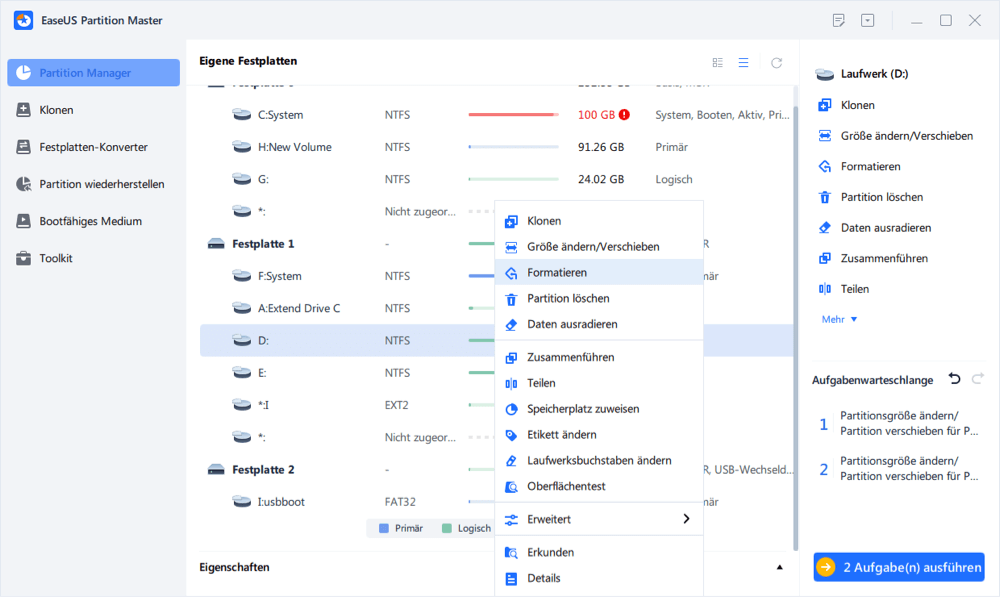This screenshot has height=597, width=1000.
Task: Choose Laufwerksbuchstaben ändern menu entry
Action: click(599, 461)
